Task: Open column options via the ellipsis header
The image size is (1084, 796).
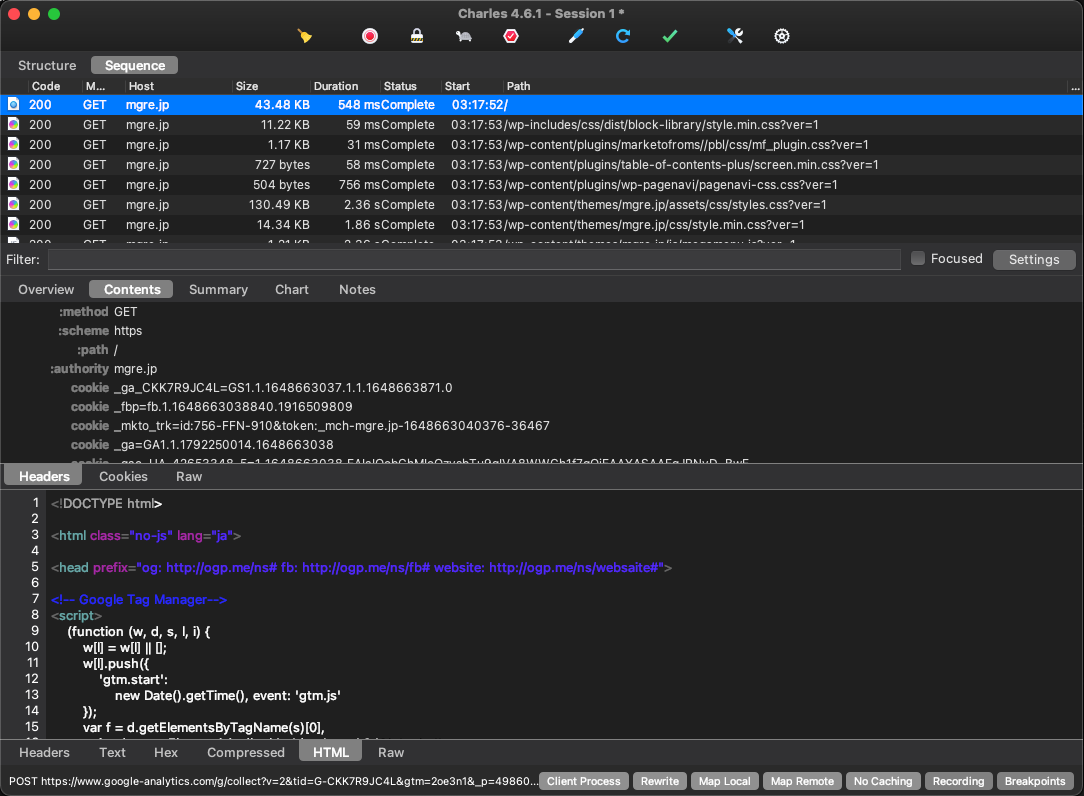Action: 1075,86
